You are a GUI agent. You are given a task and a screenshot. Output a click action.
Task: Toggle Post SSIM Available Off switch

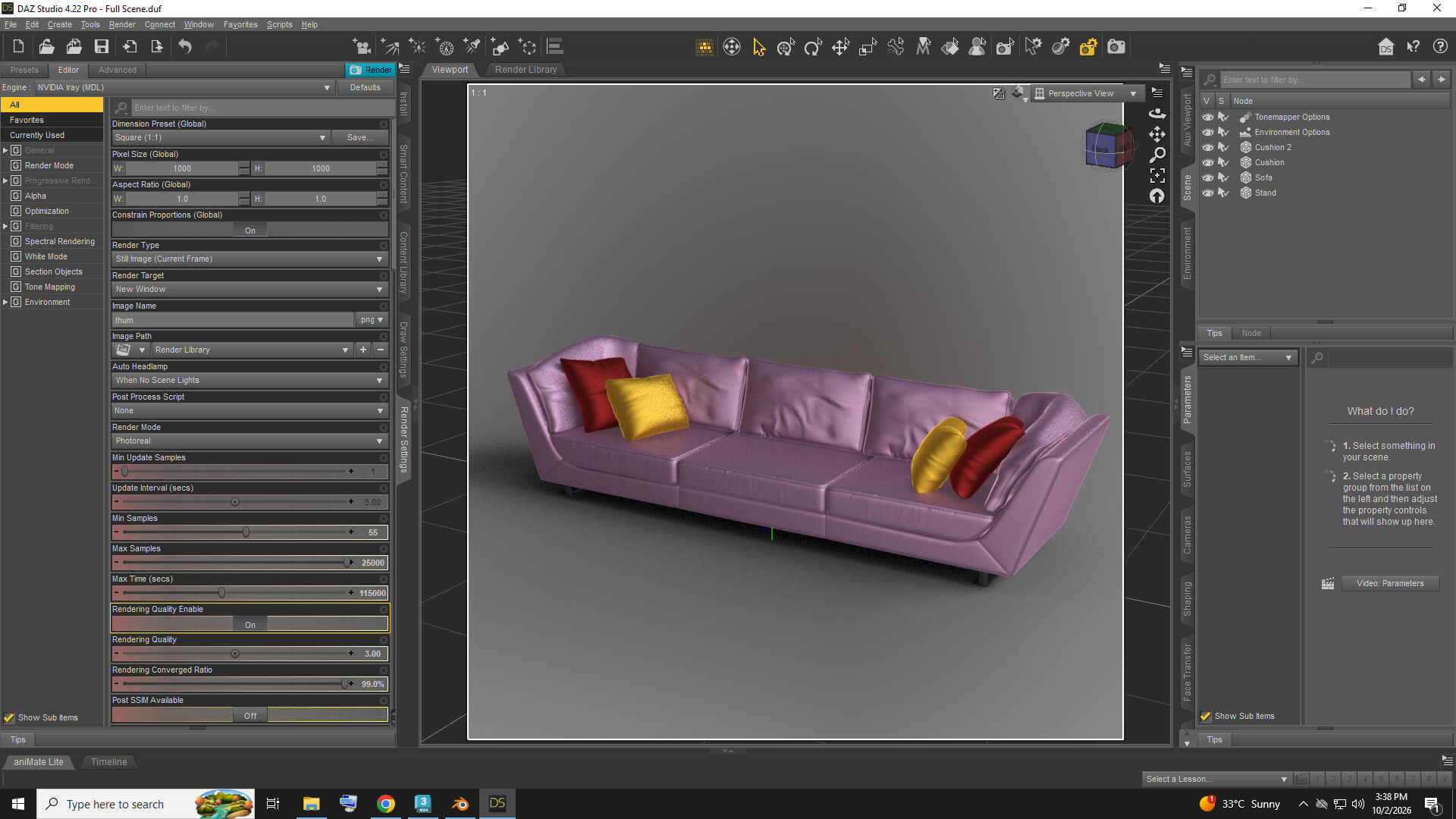(x=250, y=716)
